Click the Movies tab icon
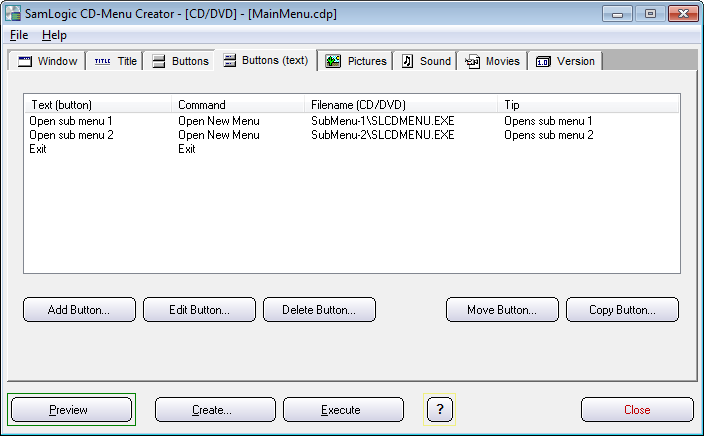 (x=472, y=61)
